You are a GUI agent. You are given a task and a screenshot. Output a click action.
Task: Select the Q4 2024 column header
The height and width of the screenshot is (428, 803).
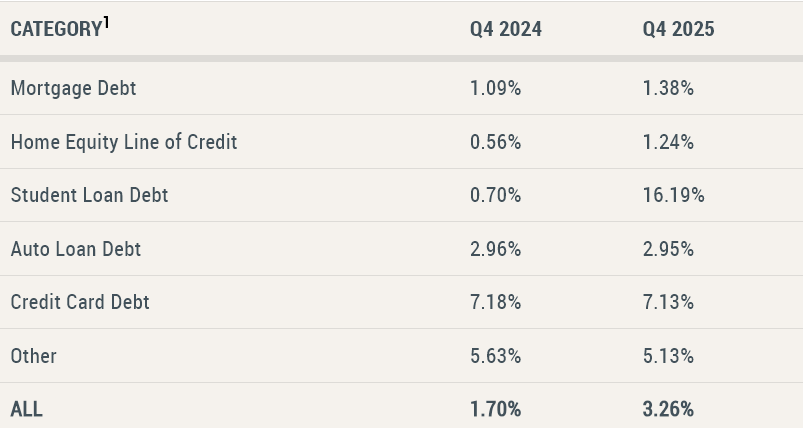(506, 30)
